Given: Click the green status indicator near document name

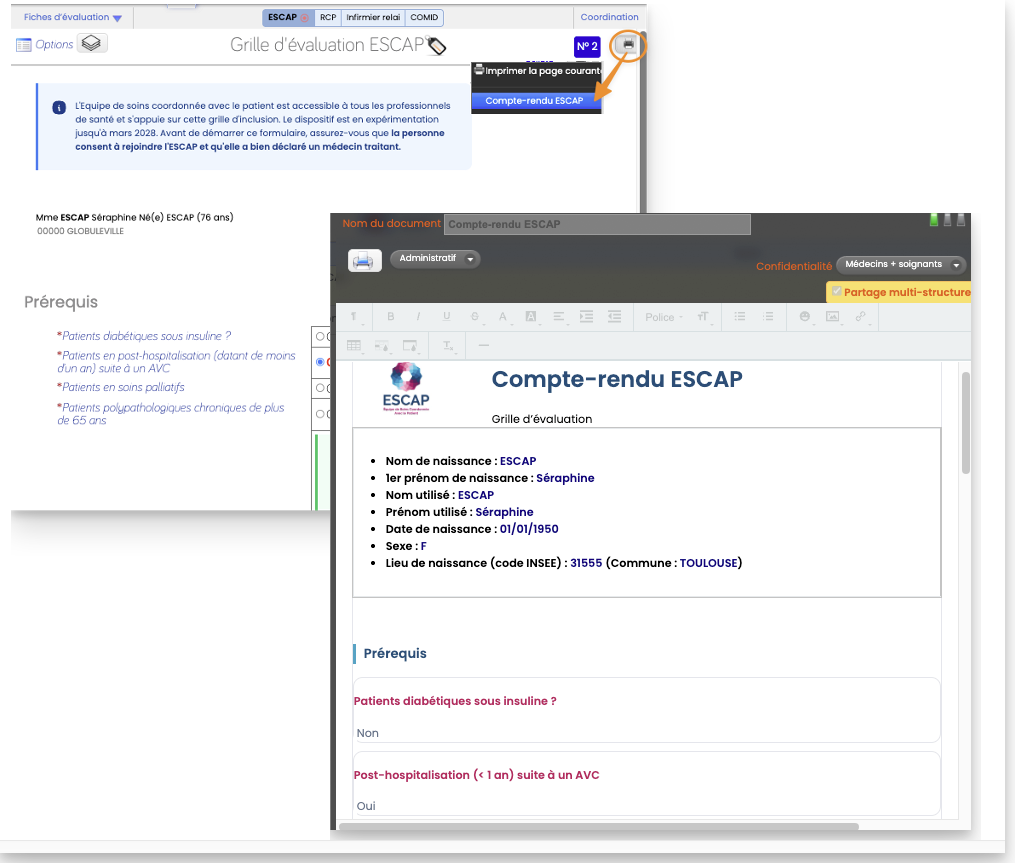Looking at the screenshot, I should (x=933, y=220).
